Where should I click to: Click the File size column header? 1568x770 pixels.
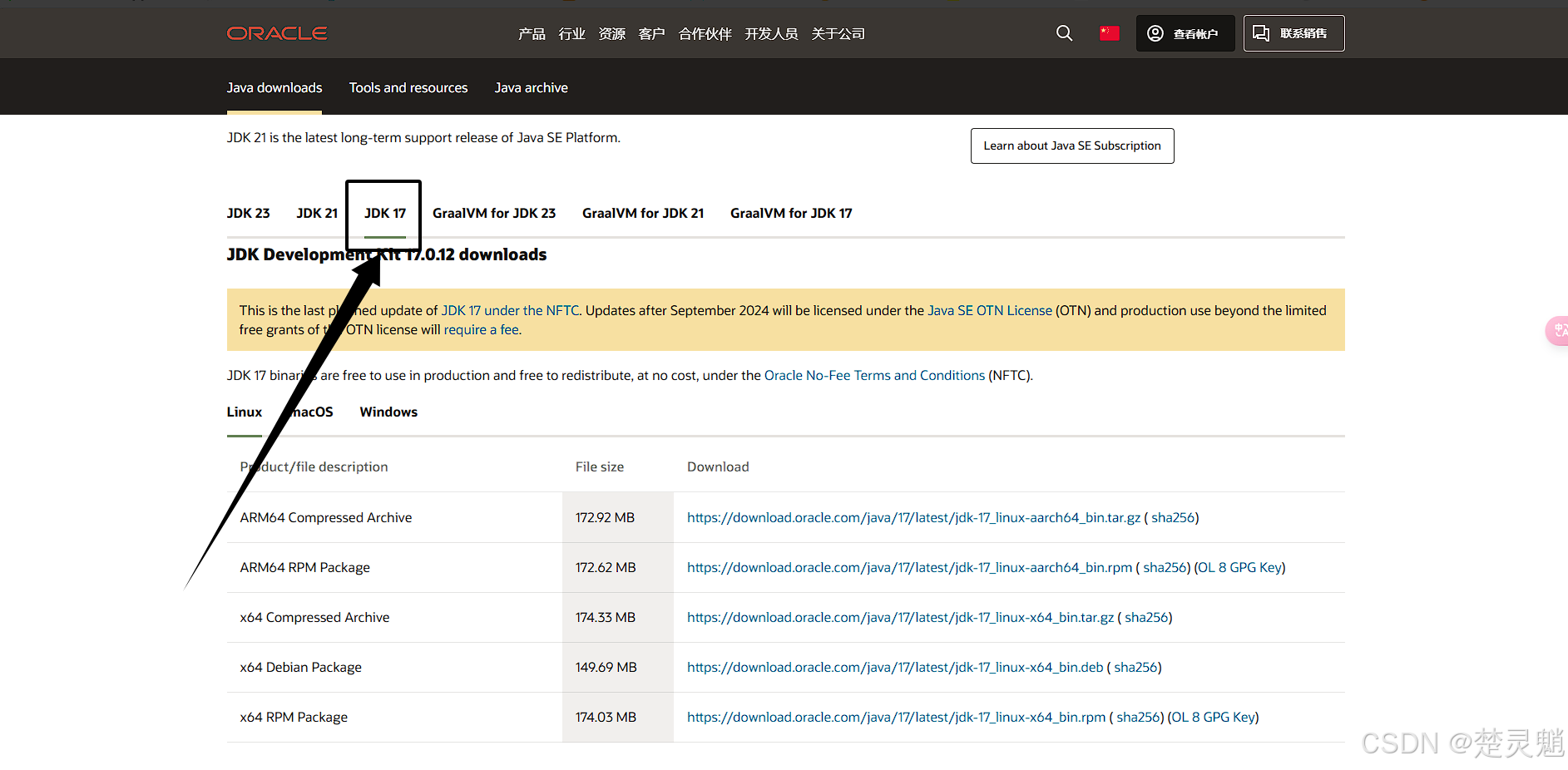click(600, 466)
